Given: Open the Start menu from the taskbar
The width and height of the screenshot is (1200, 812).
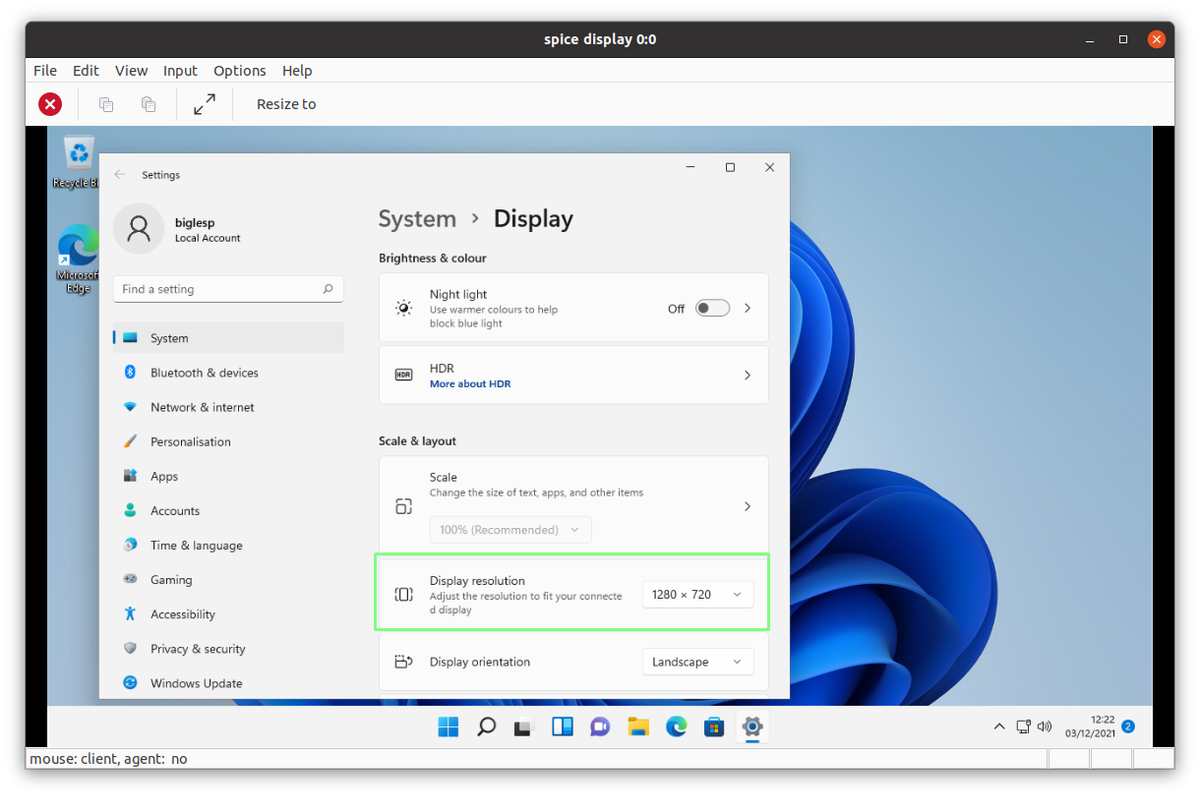Looking at the screenshot, I should click(448, 727).
